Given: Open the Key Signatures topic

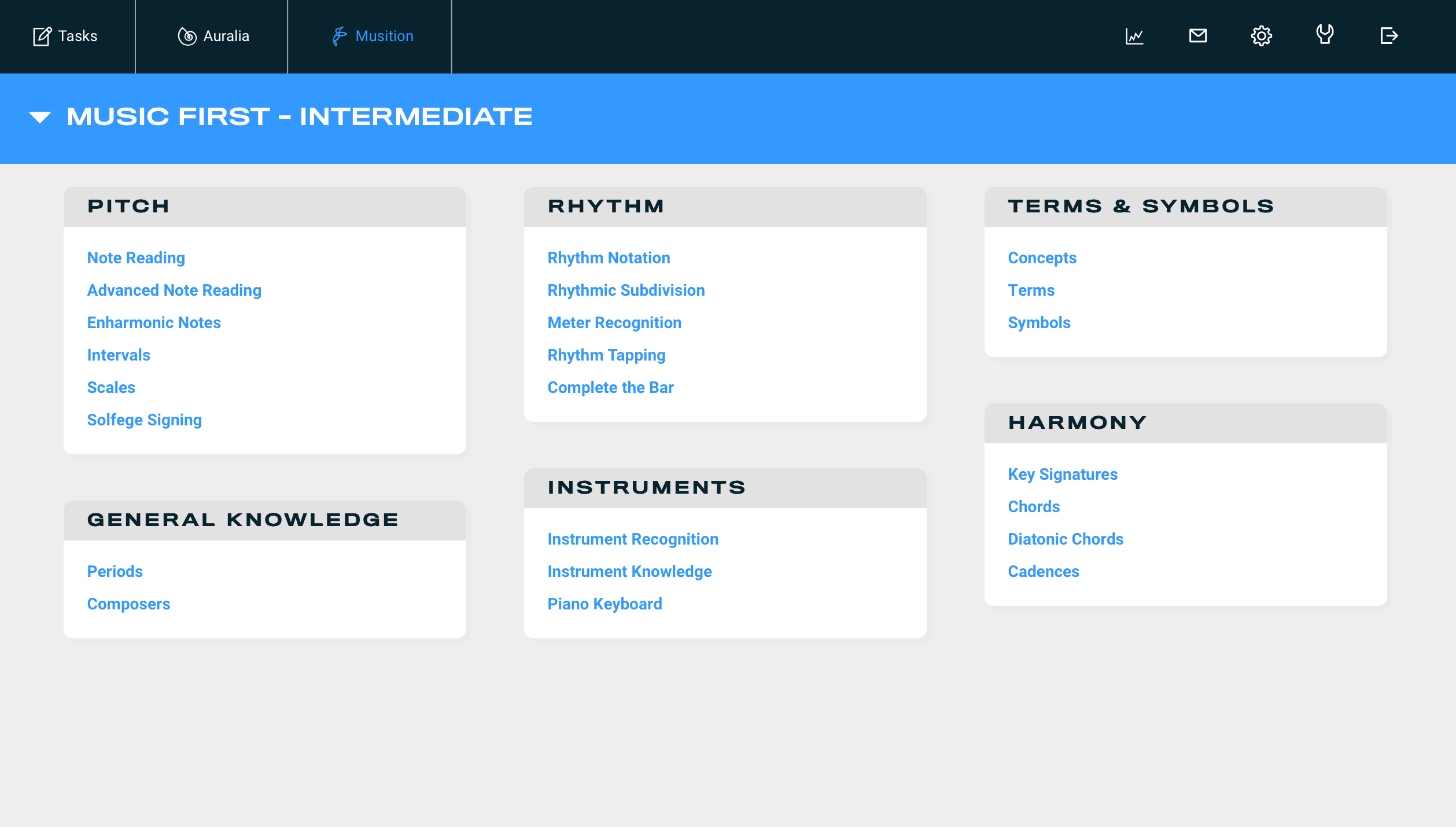Looking at the screenshot, I should [x=1062, y=475].
